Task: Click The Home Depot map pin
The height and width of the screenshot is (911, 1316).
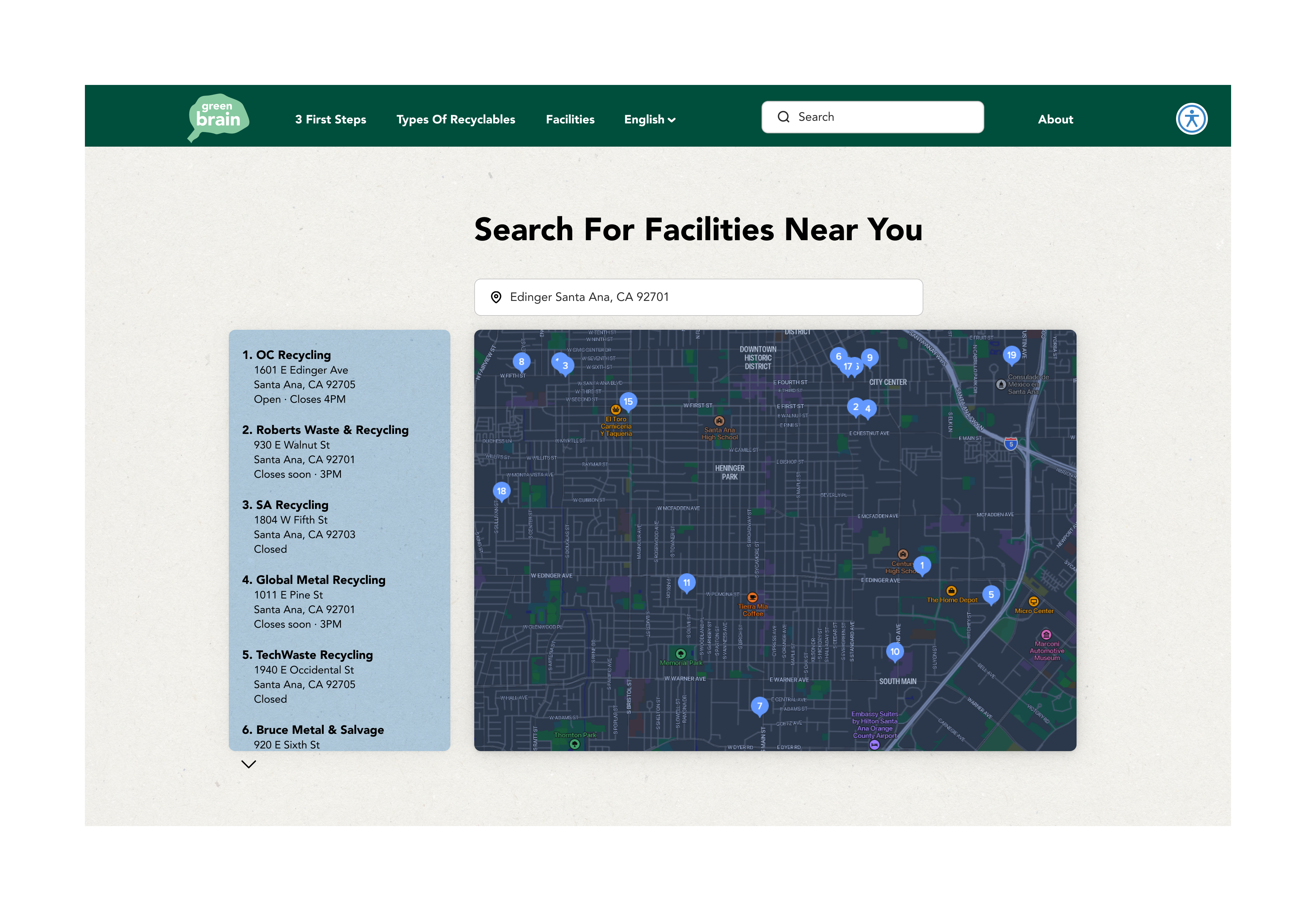Action: pos(951,591)
